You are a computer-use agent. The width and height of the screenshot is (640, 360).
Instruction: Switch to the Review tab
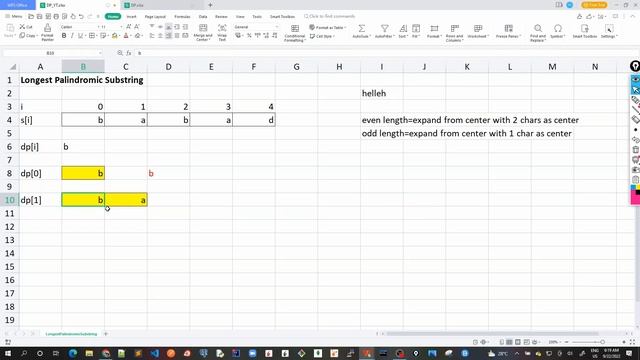click(x=221, y=17)
